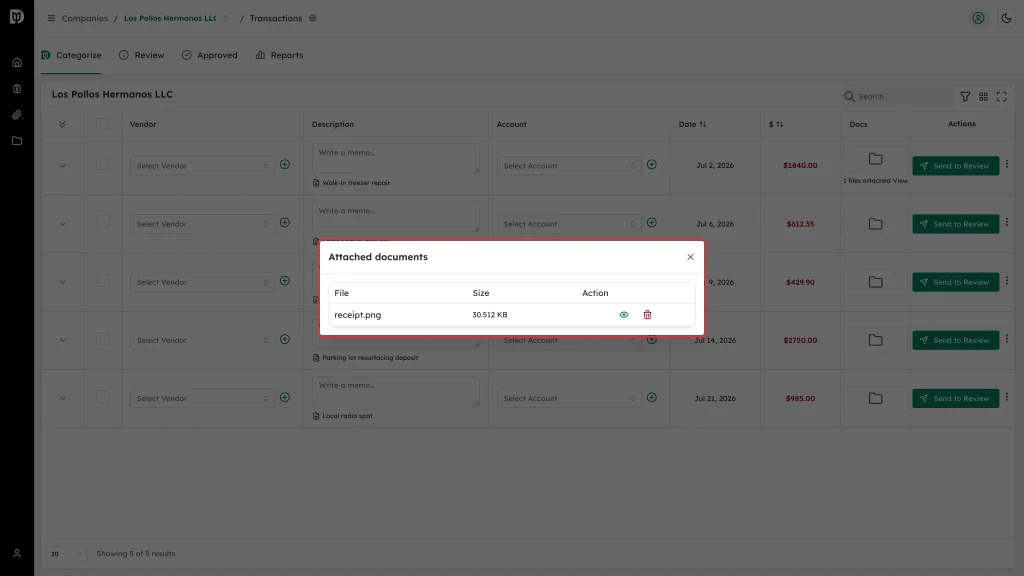Open Select Vendor dropdown in Jul 21 row
Screen dimensions: 1024x576
click(202, 398)
